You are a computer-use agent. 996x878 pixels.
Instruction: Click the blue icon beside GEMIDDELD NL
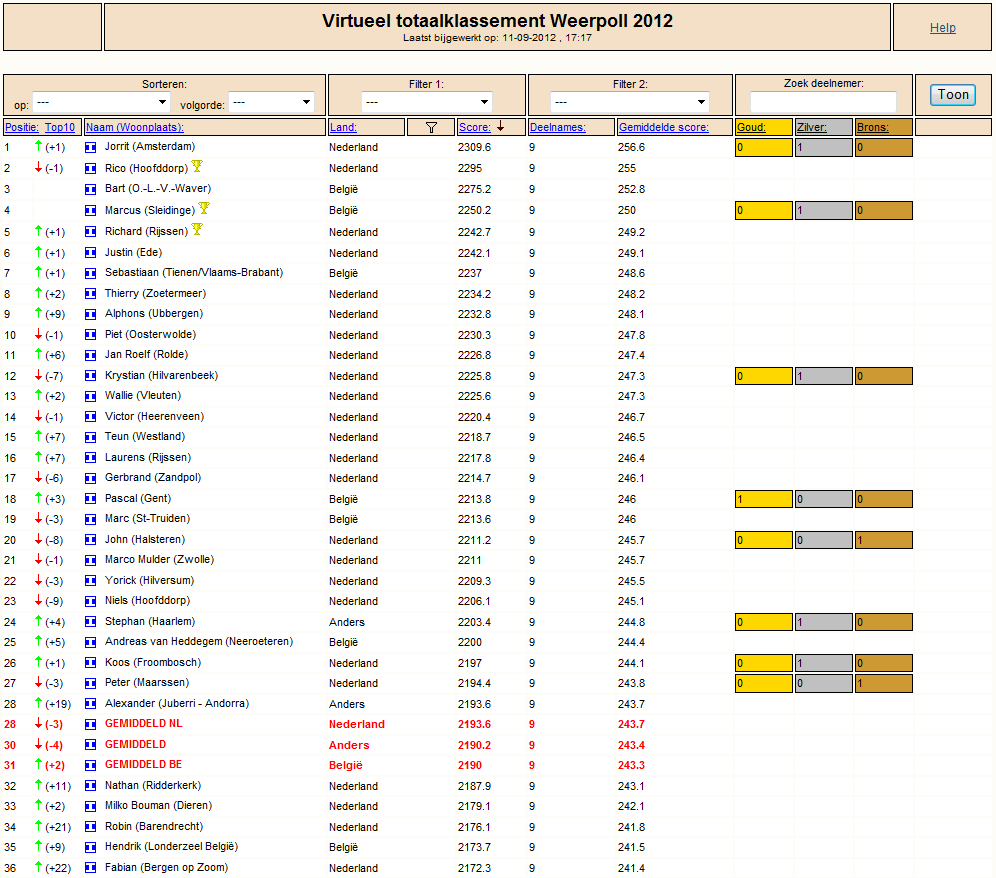(x=91, y=724)
